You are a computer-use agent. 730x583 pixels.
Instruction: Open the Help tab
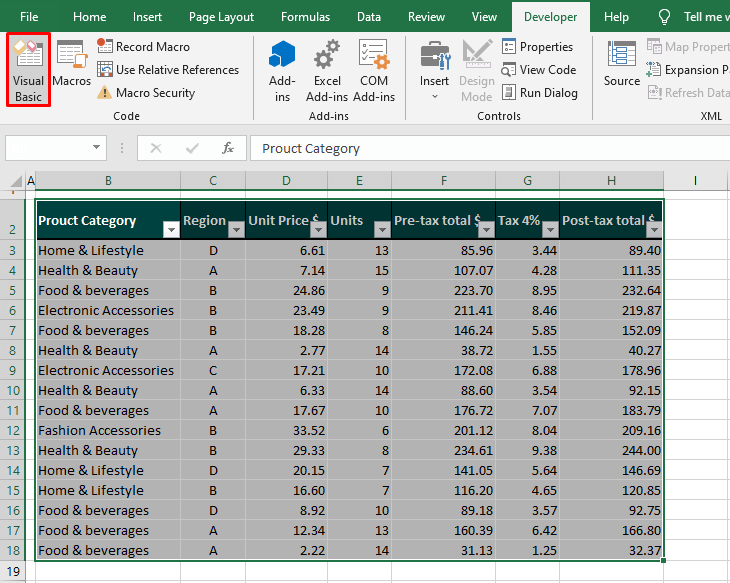[616, 17]
